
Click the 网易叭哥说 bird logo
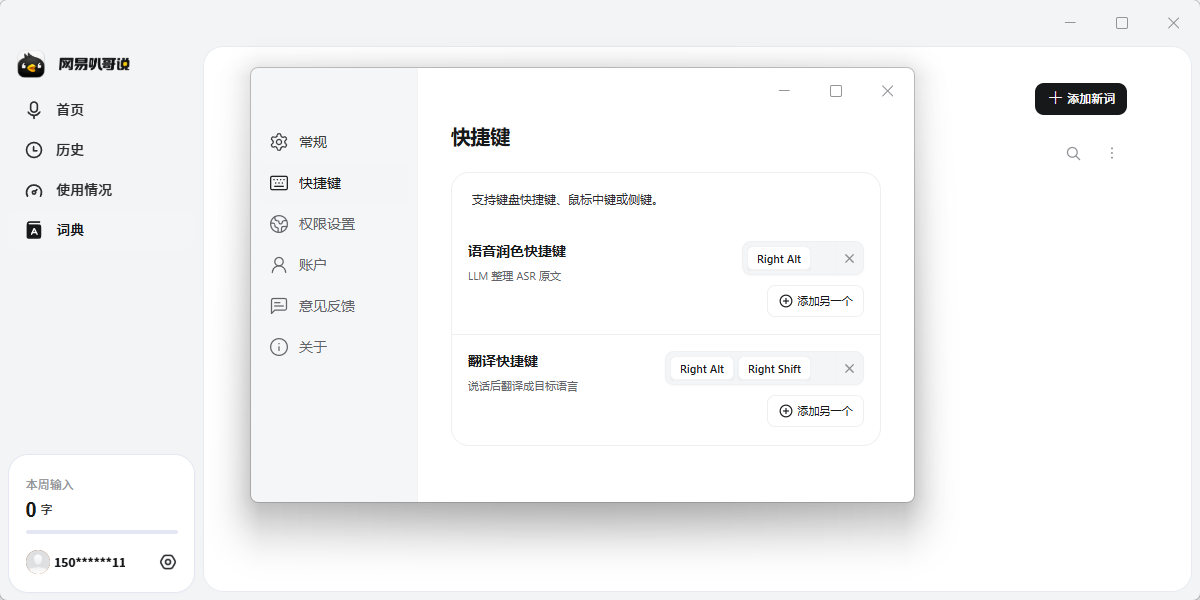pyautogui.click(x=32, y=65)
